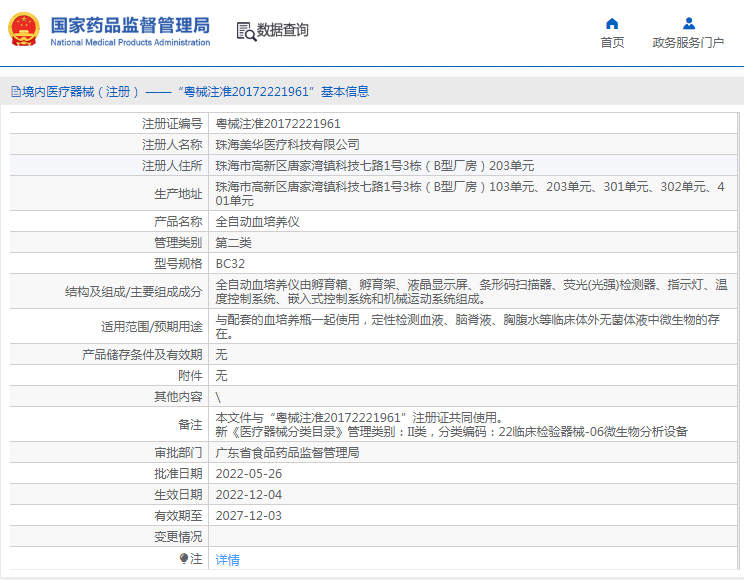Open 政务服务门户 portal link
Image resolution: width=744 pixels, height=580 pixels.
coord(688,43)
